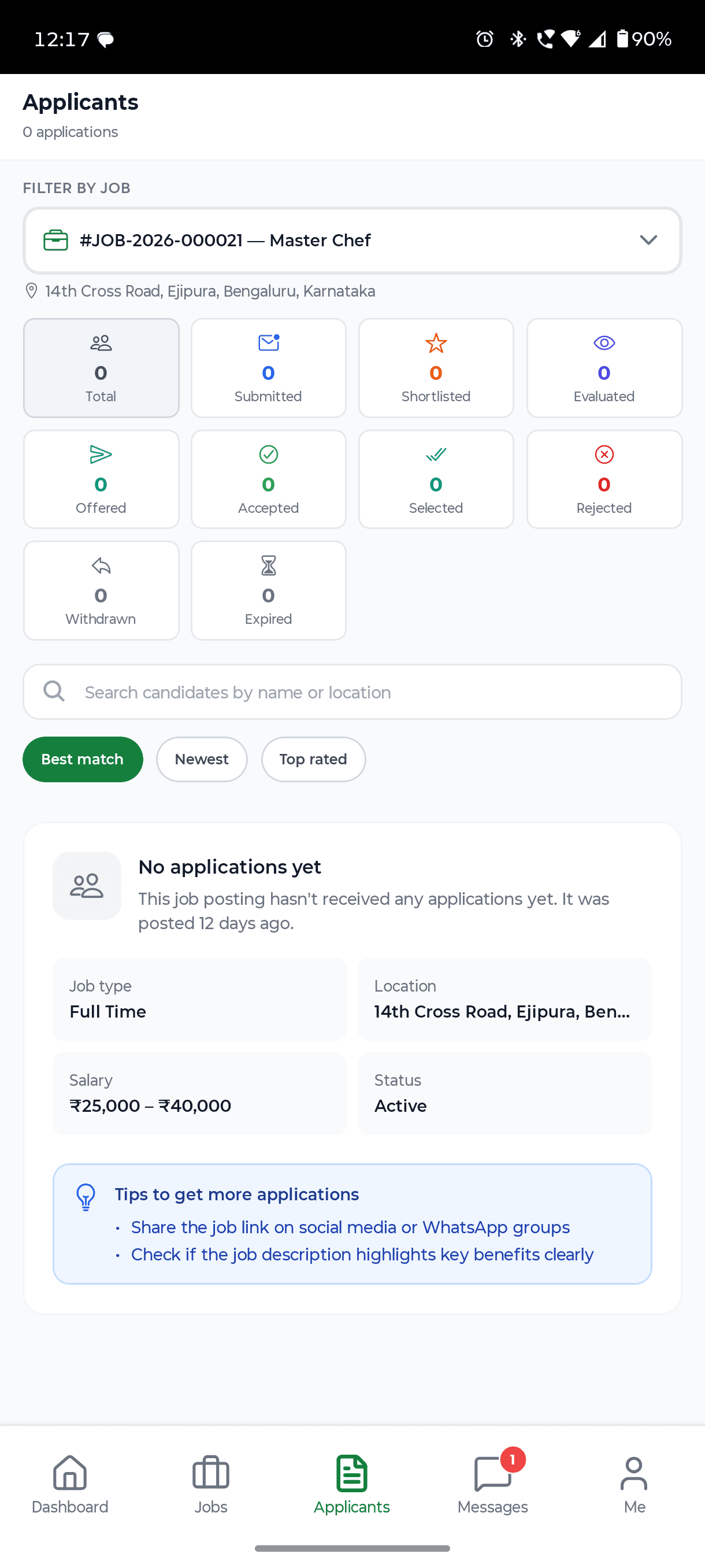Sort applicants by Top rated

[x=313, y=759]
